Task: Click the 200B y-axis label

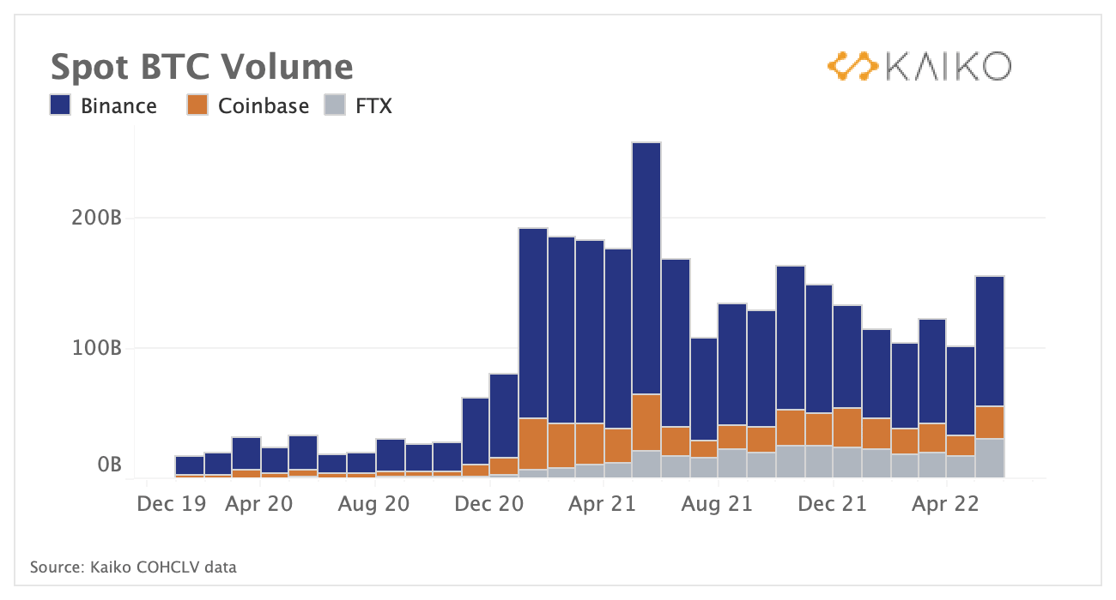Action: tap(97, 218)
